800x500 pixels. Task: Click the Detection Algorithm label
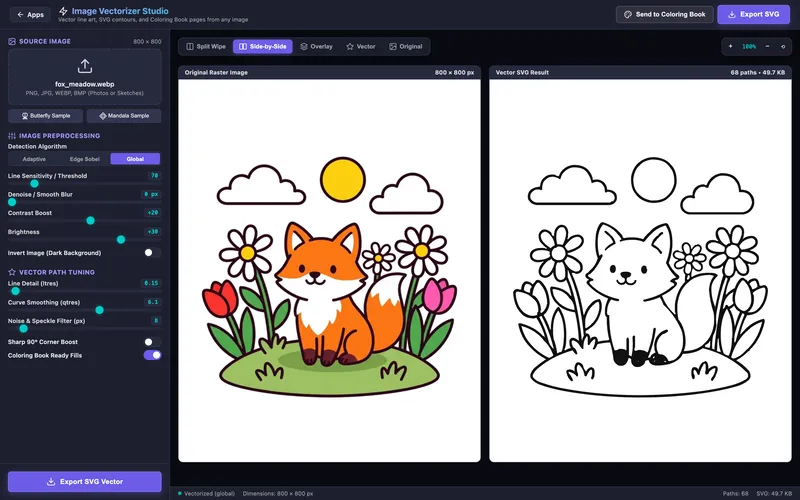tap(37, 146)
